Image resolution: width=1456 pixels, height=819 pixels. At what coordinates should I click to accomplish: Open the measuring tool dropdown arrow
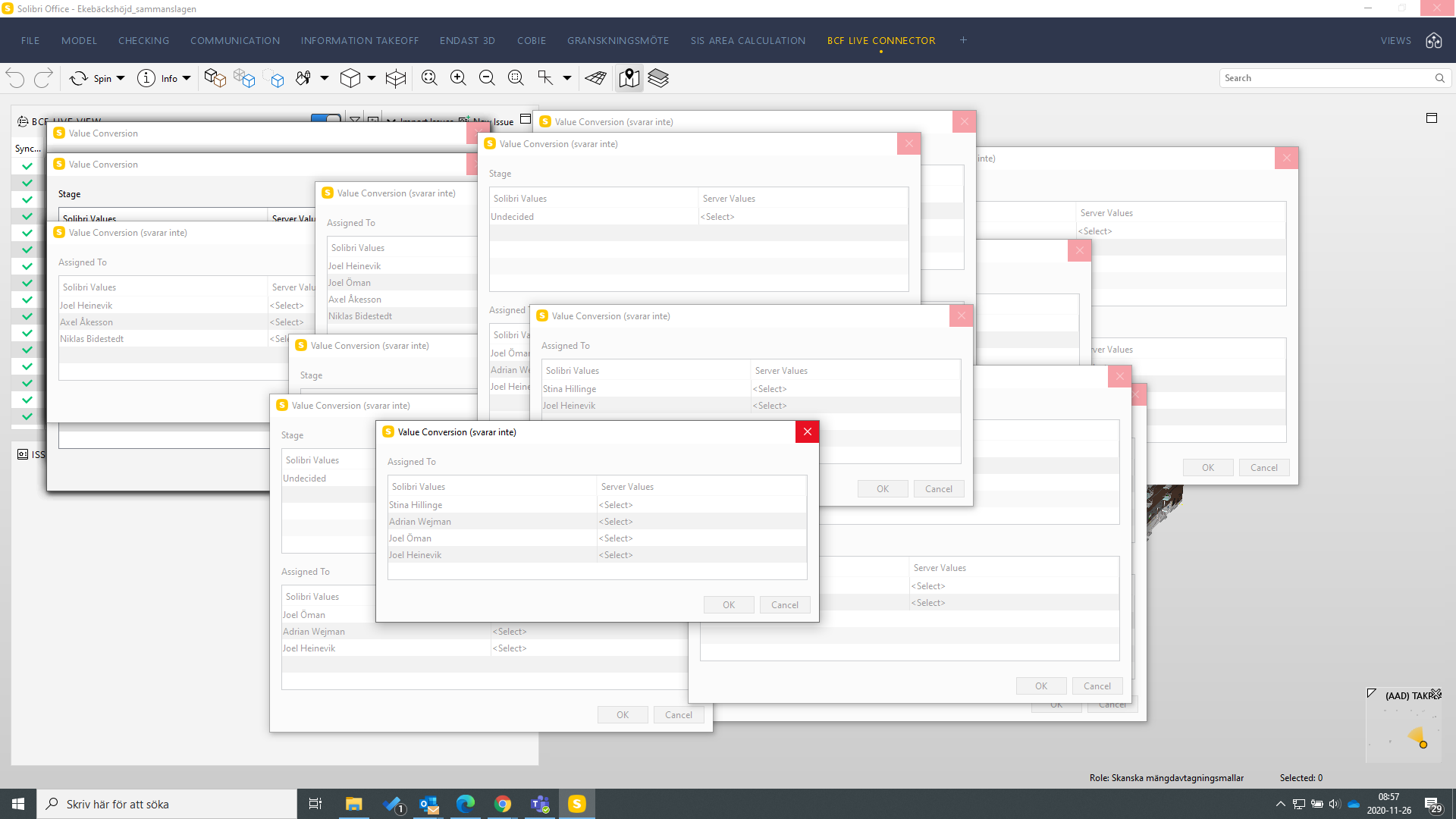[567, 78]
